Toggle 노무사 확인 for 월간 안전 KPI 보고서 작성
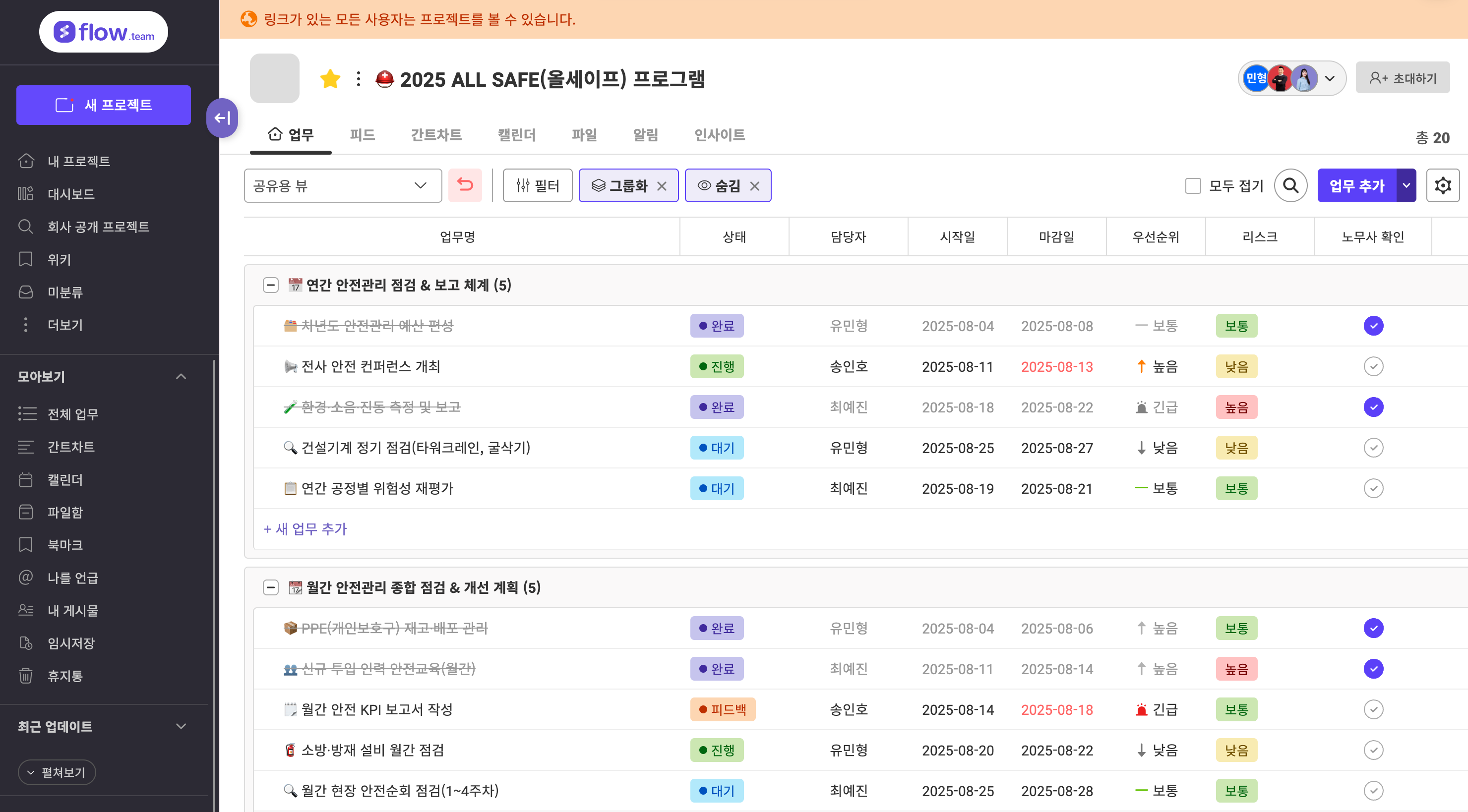This screenshot has width=1468, height=812. click(x=1373, y=709)
